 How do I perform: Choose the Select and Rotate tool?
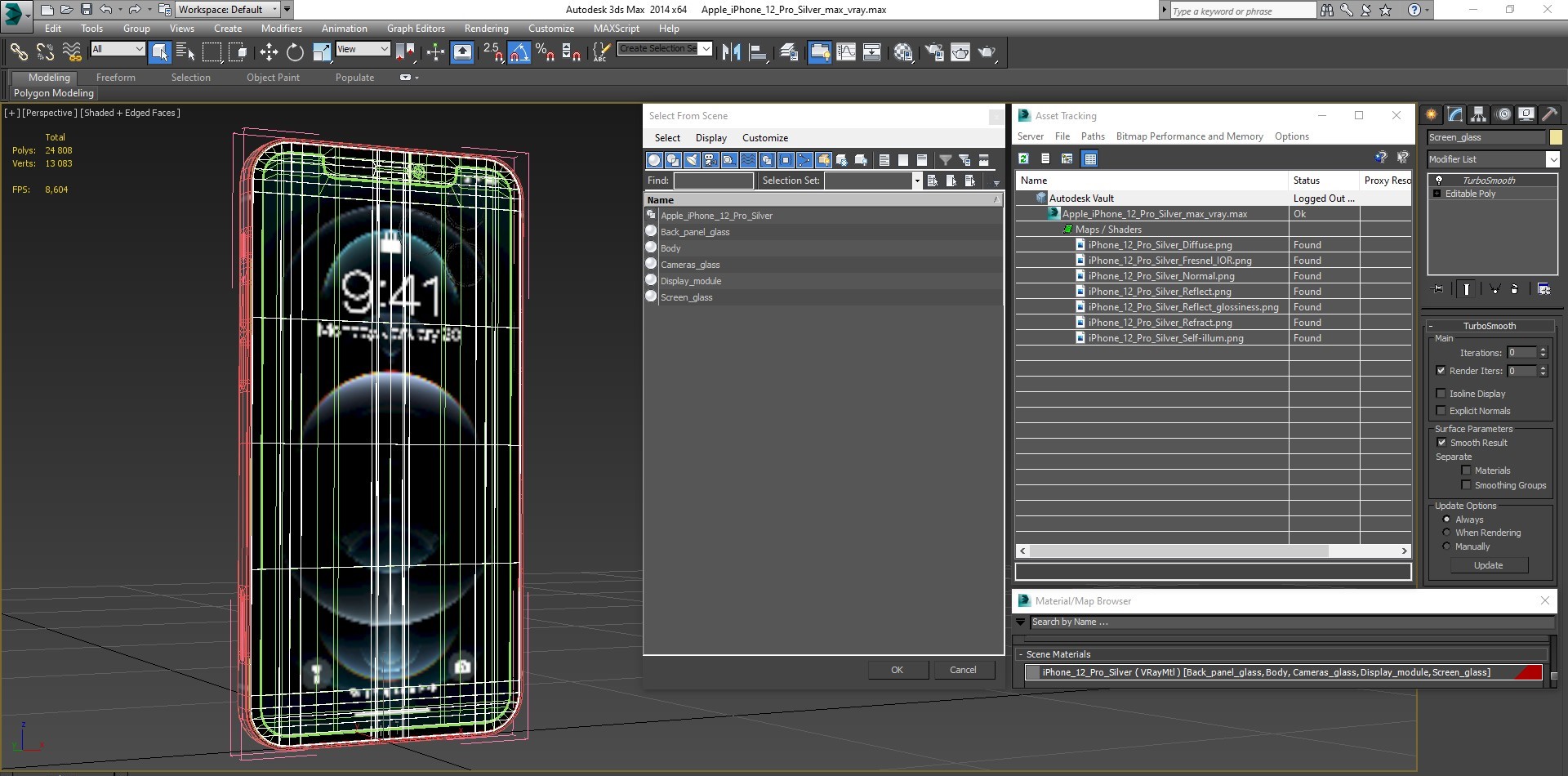pyautogui.click(x=295, y=52)
